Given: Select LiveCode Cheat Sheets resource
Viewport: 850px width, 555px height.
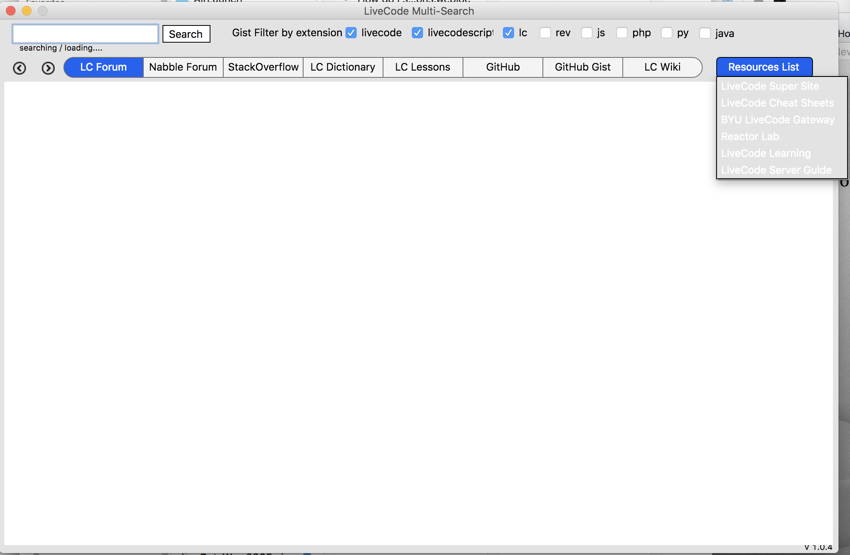Looking at the screenshot, I should click(x=777, y=103).
